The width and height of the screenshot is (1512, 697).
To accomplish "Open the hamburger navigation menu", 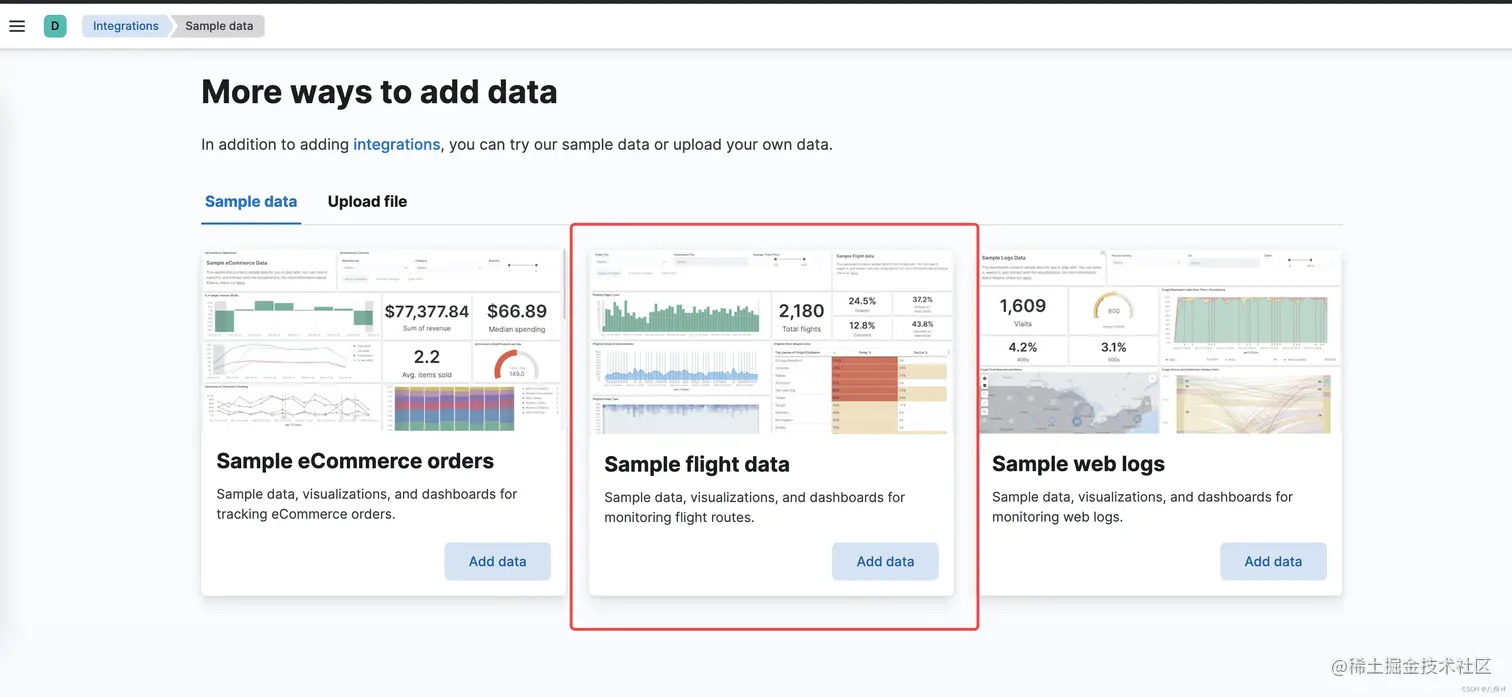I will [x=17, y=26].
